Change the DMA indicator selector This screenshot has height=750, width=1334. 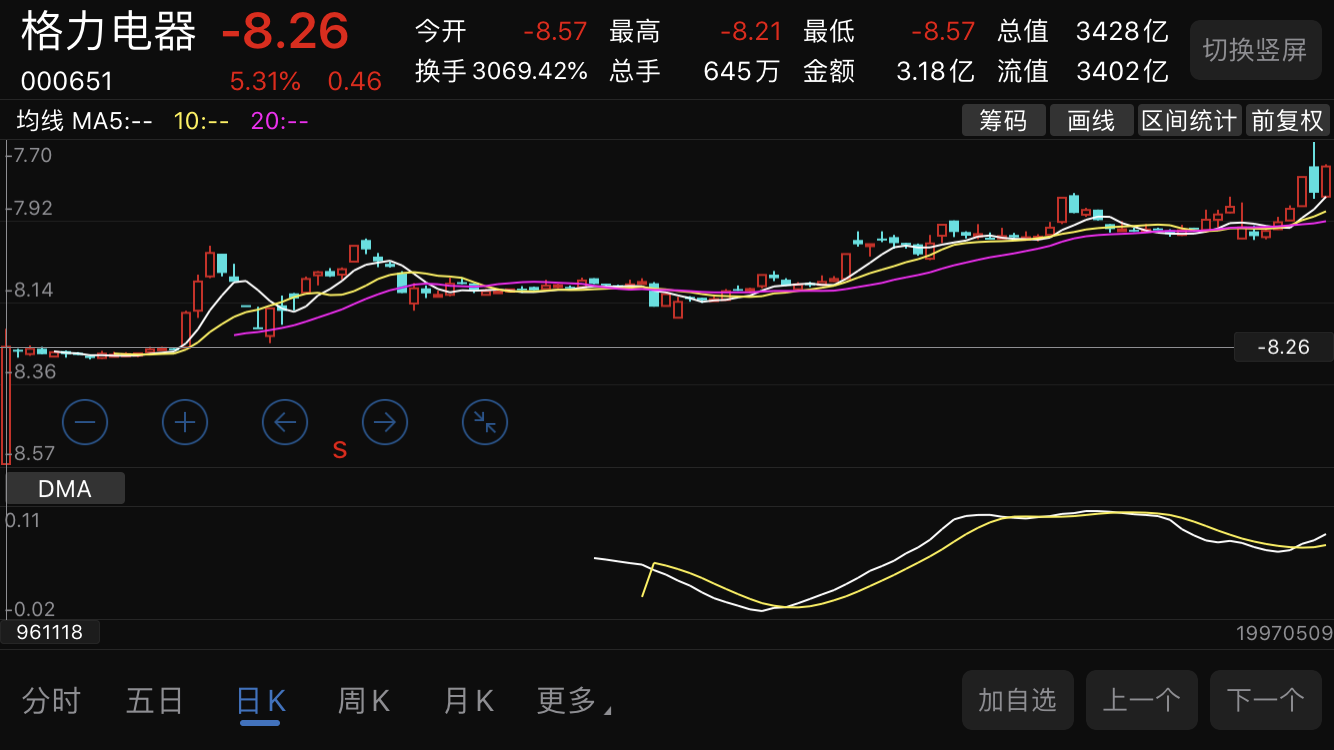[65, 488]
